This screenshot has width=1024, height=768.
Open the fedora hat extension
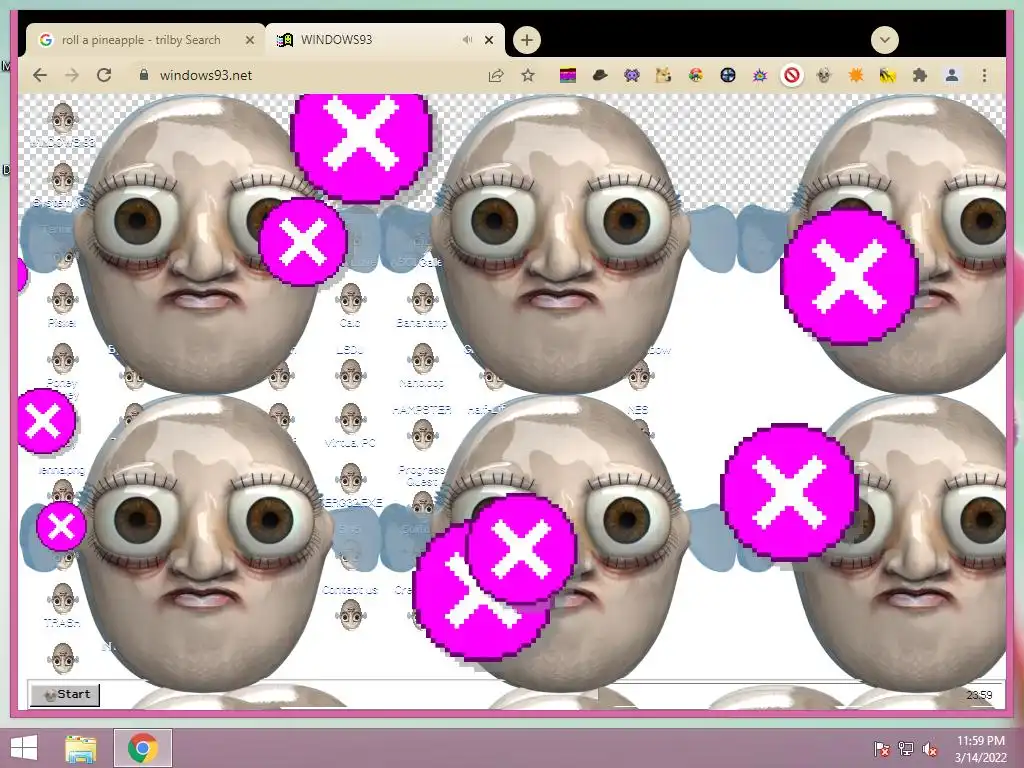600,75
